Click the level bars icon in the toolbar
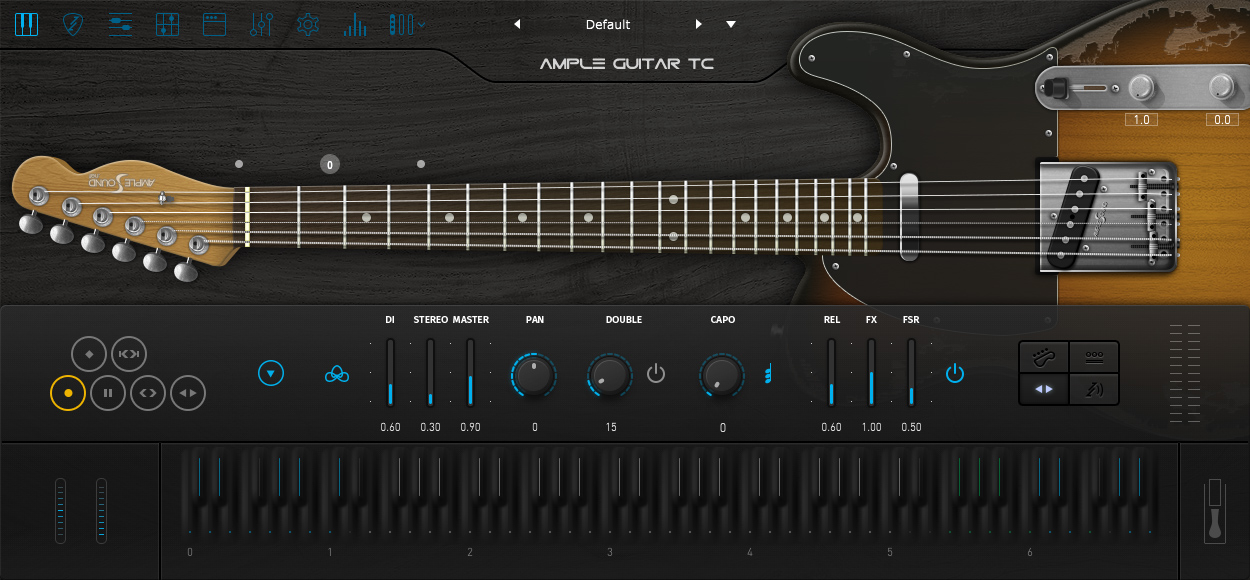The width and height of the screenshot is (1250, 580). point(355,24)
